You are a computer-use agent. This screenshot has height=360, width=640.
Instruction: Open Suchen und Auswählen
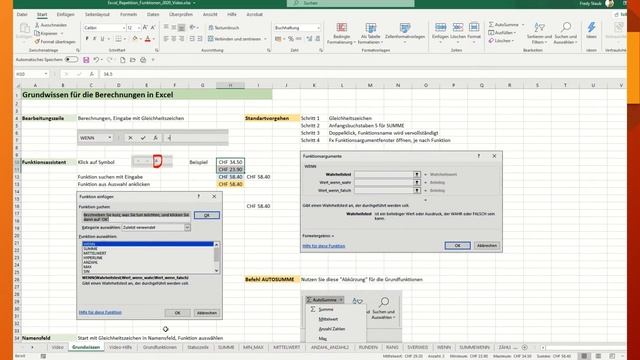click(565, 33)
